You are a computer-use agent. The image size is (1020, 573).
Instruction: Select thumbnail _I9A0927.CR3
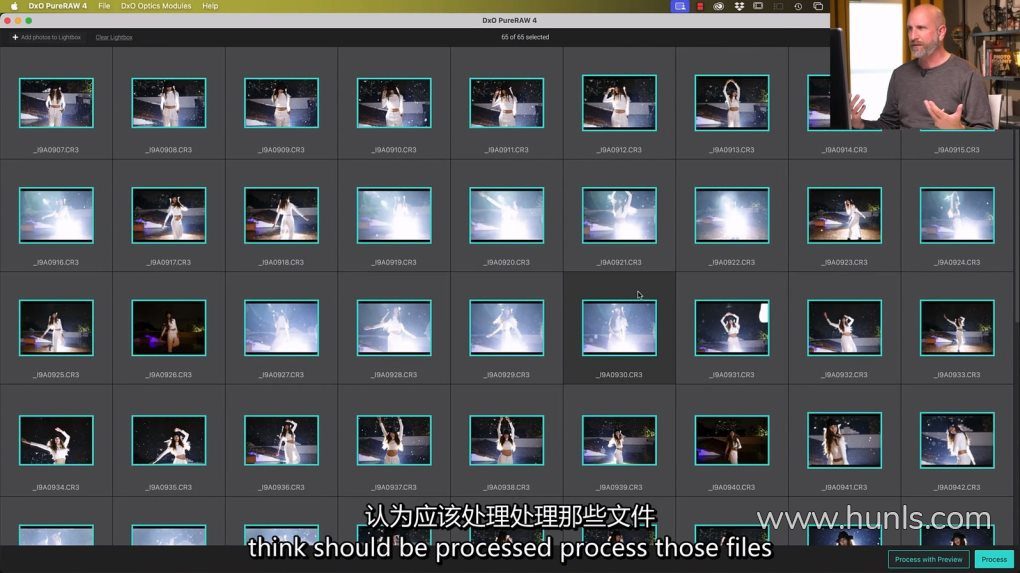tap(281, 328)
